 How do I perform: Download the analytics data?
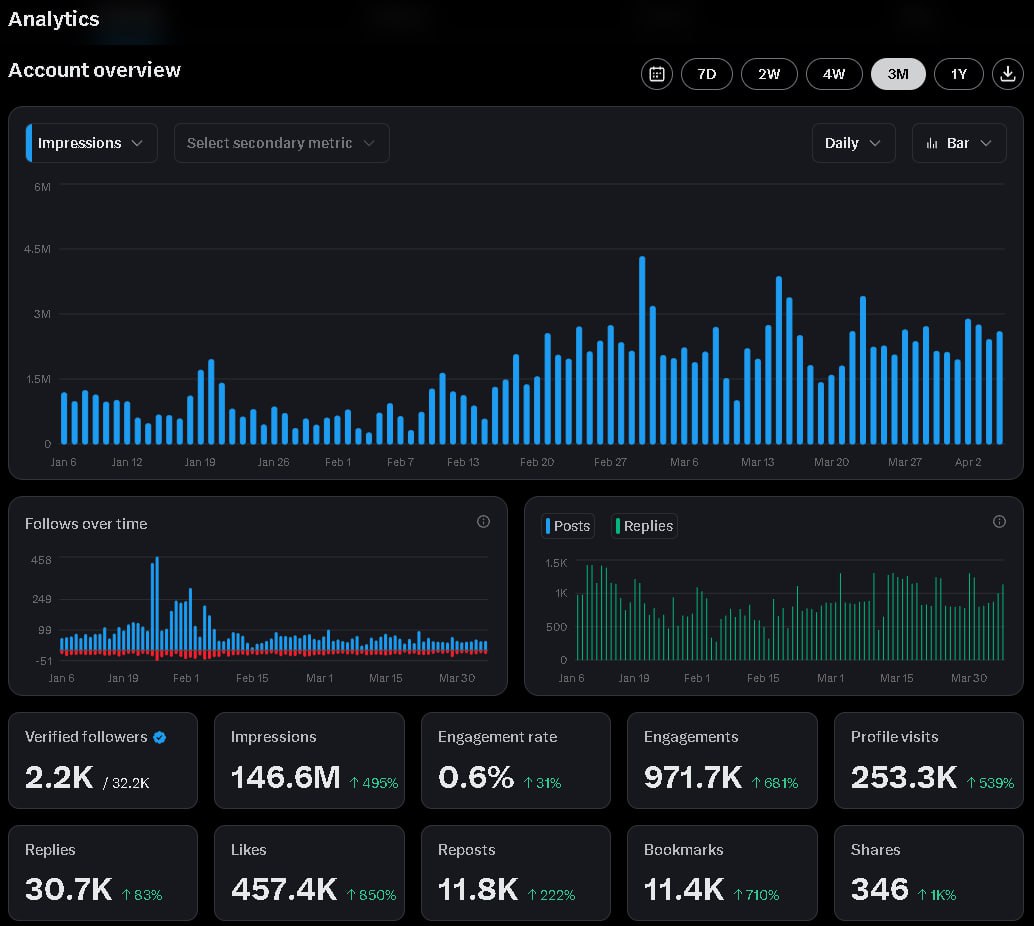click(1007, 74)
